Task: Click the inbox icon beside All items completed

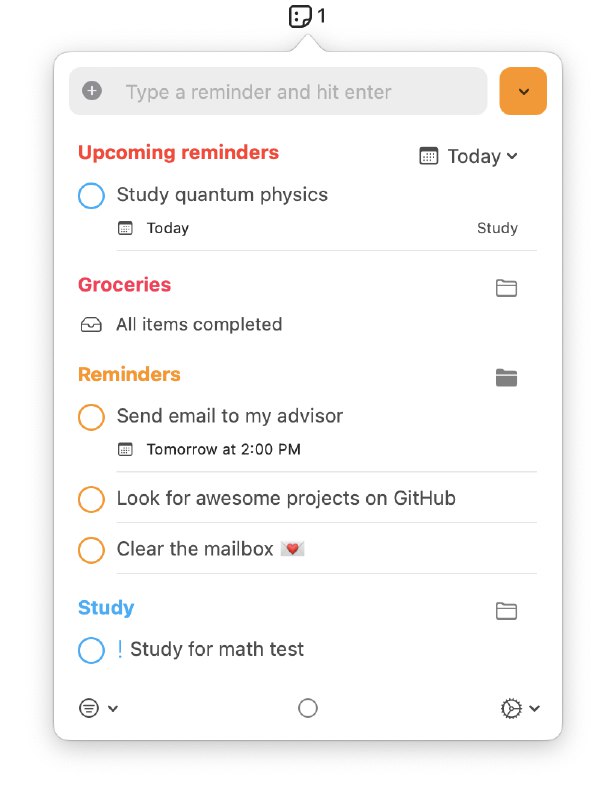Action: click(x=91, y=324)
